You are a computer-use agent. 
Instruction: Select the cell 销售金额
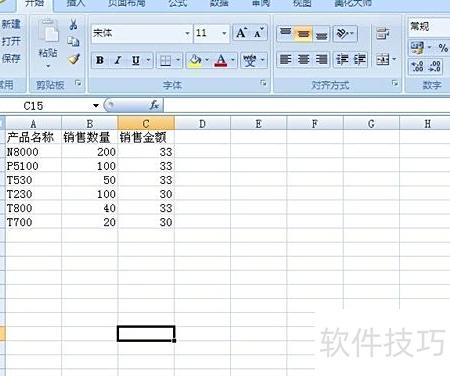tap(146, 137)
